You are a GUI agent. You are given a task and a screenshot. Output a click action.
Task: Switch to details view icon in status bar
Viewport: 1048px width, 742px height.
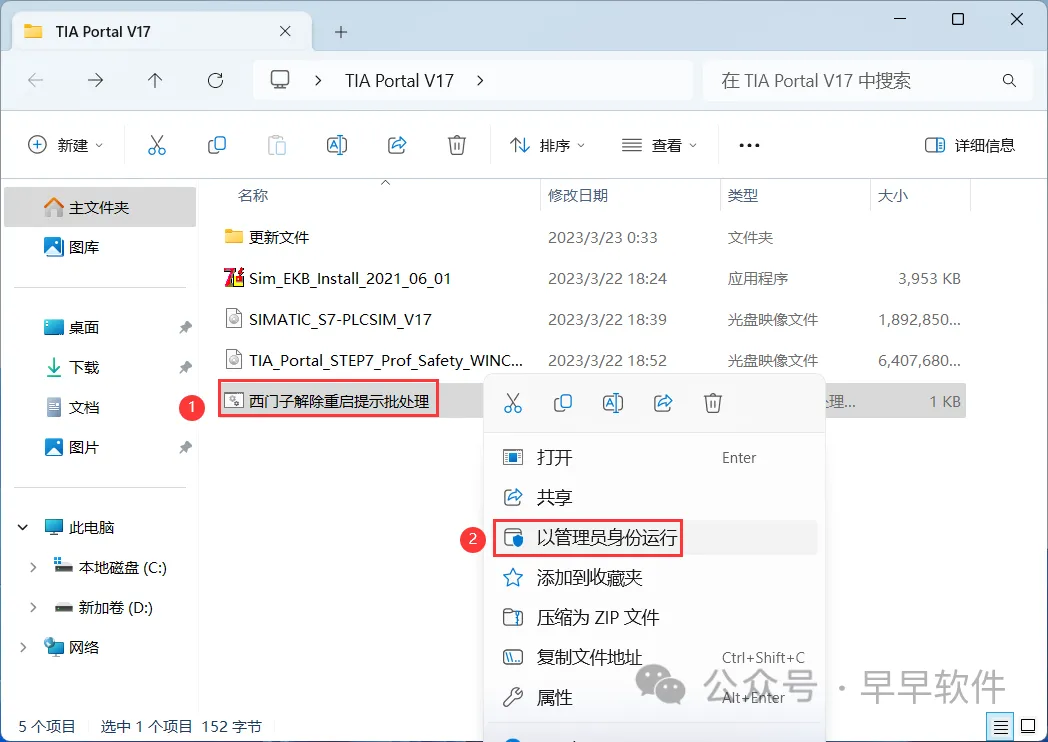(1001, 727)
